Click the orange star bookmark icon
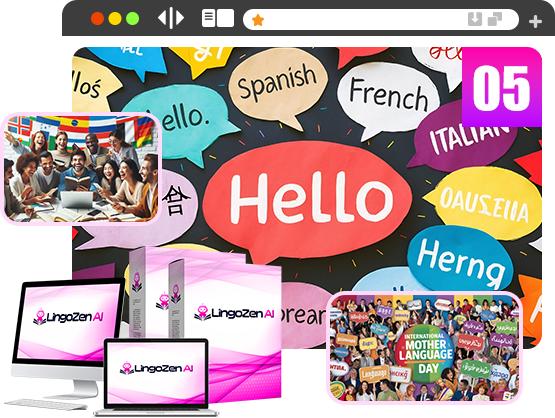Screen dimensions: 555x418 pyautogui.click(x=258, y=20)
